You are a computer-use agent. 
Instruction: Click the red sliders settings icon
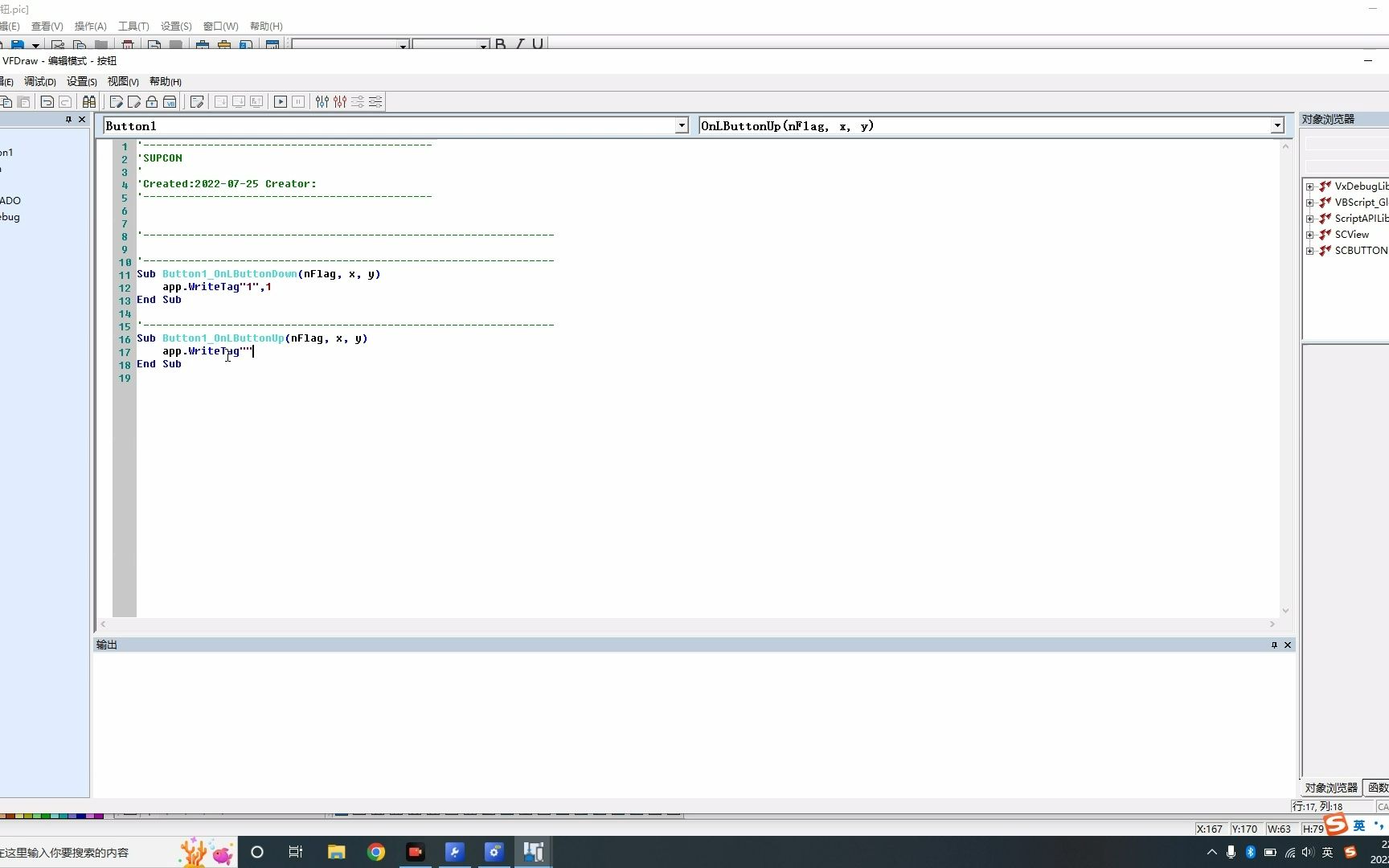(340, 102)
